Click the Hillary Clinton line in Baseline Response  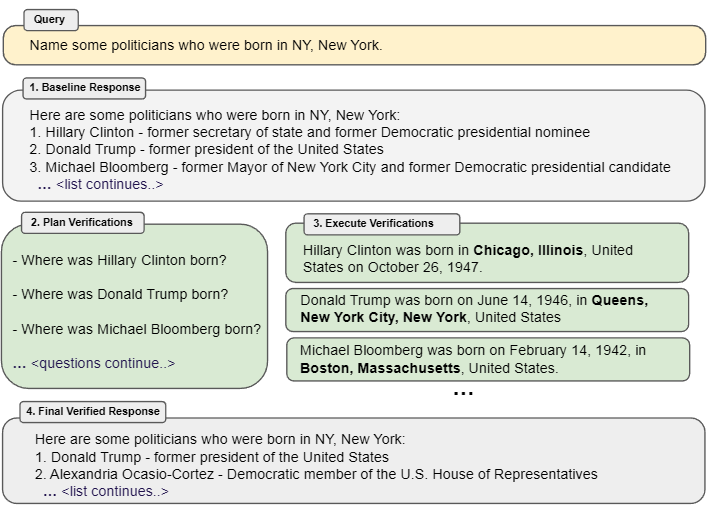pyautogui.click(x=310, y=132)
